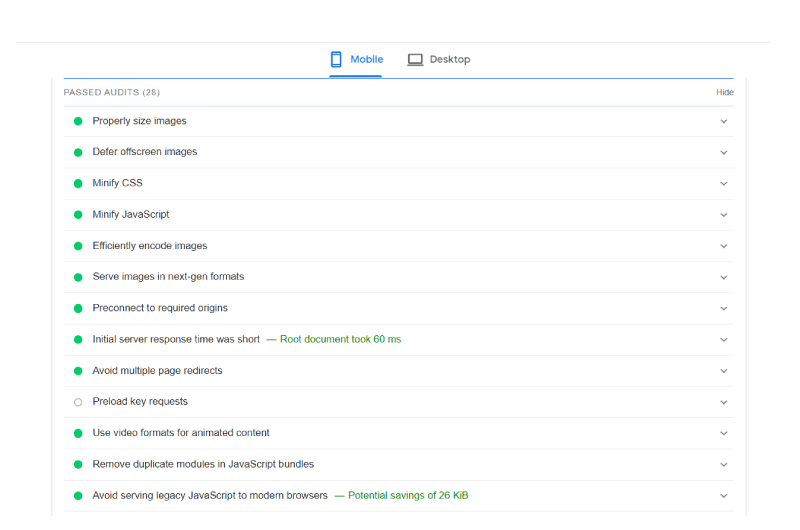Click the grey circle beside Preload key requests
Viewport: 800px width, 530px height.
pyautogui.click(x=78, y=402)
